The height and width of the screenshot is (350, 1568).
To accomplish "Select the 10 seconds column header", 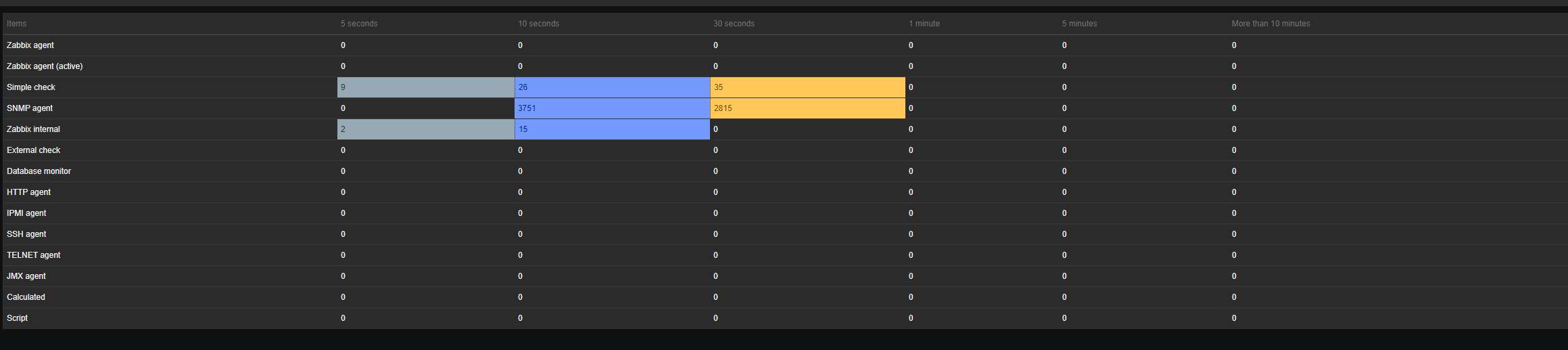I will [x=539, y=24].
